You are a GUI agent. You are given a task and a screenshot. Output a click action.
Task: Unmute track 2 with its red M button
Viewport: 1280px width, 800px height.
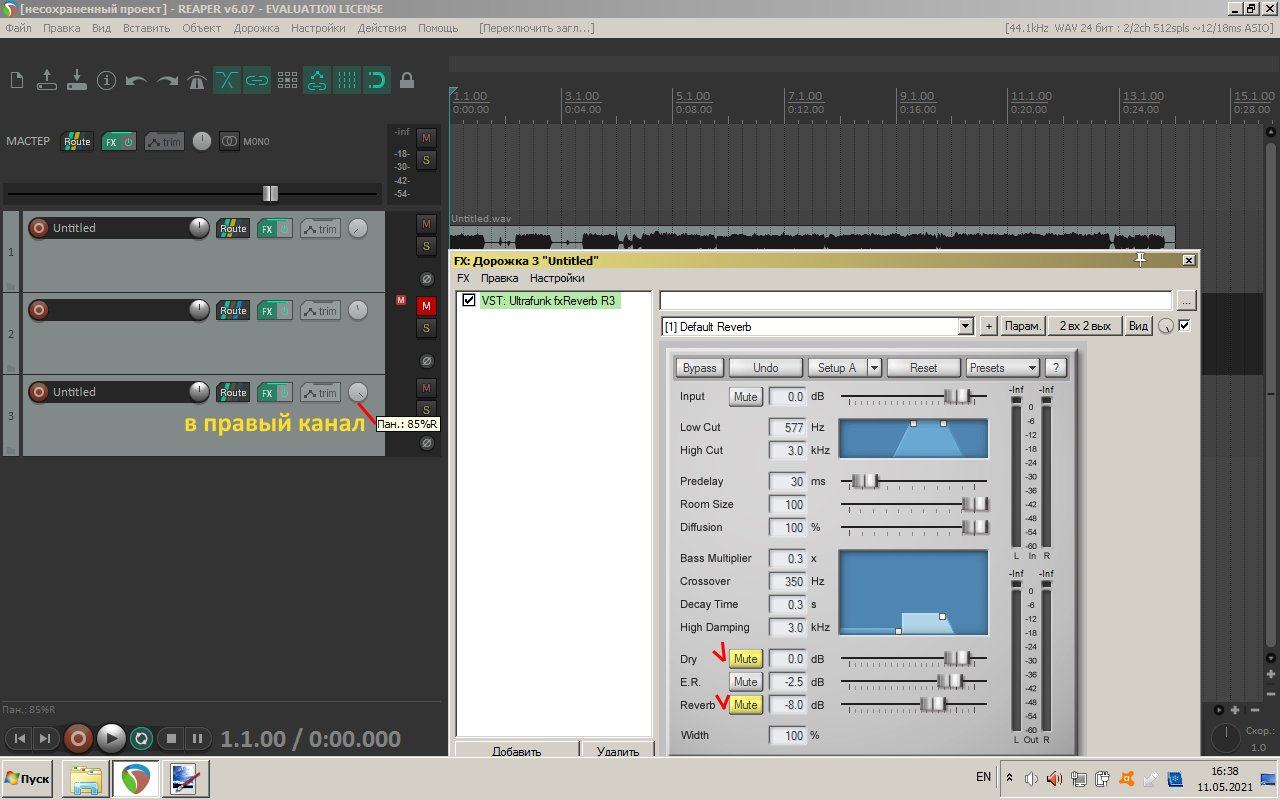click(x=426, y=306)
